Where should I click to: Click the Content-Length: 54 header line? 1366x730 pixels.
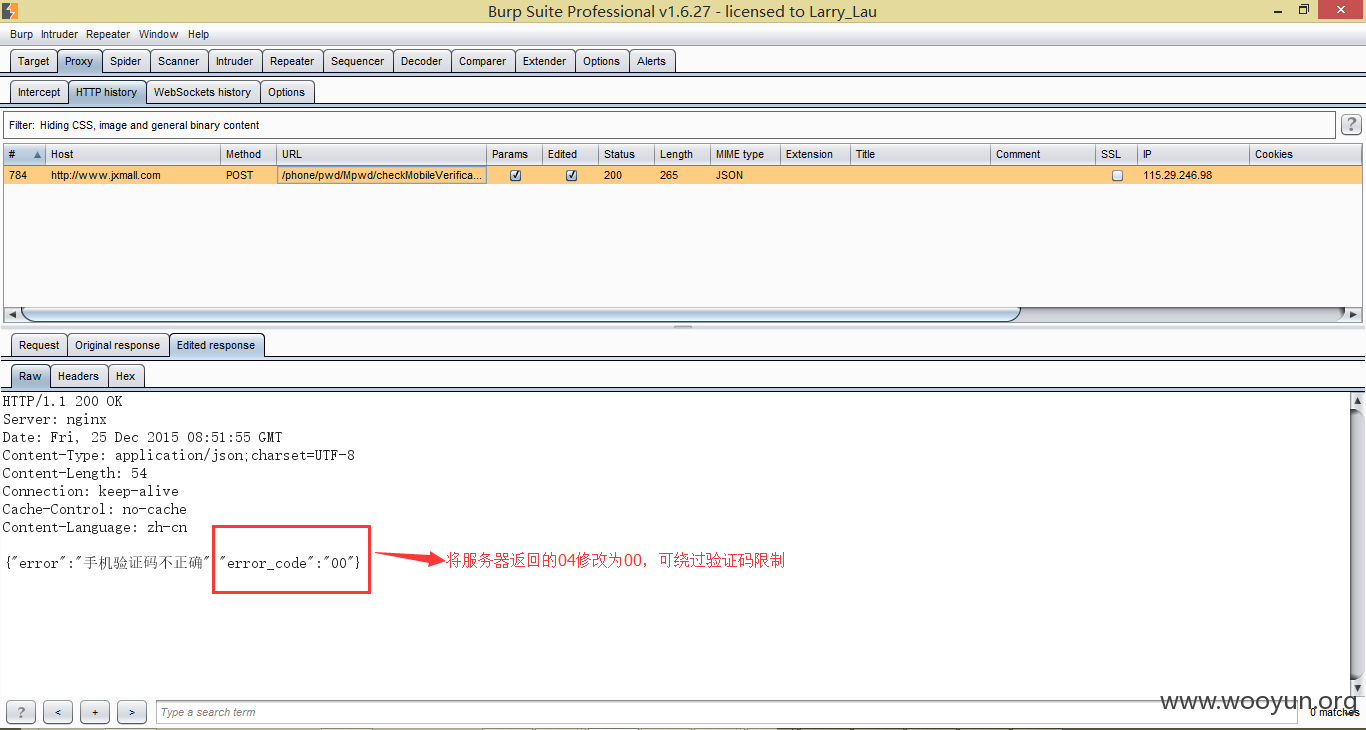click(x=75, y=473)
